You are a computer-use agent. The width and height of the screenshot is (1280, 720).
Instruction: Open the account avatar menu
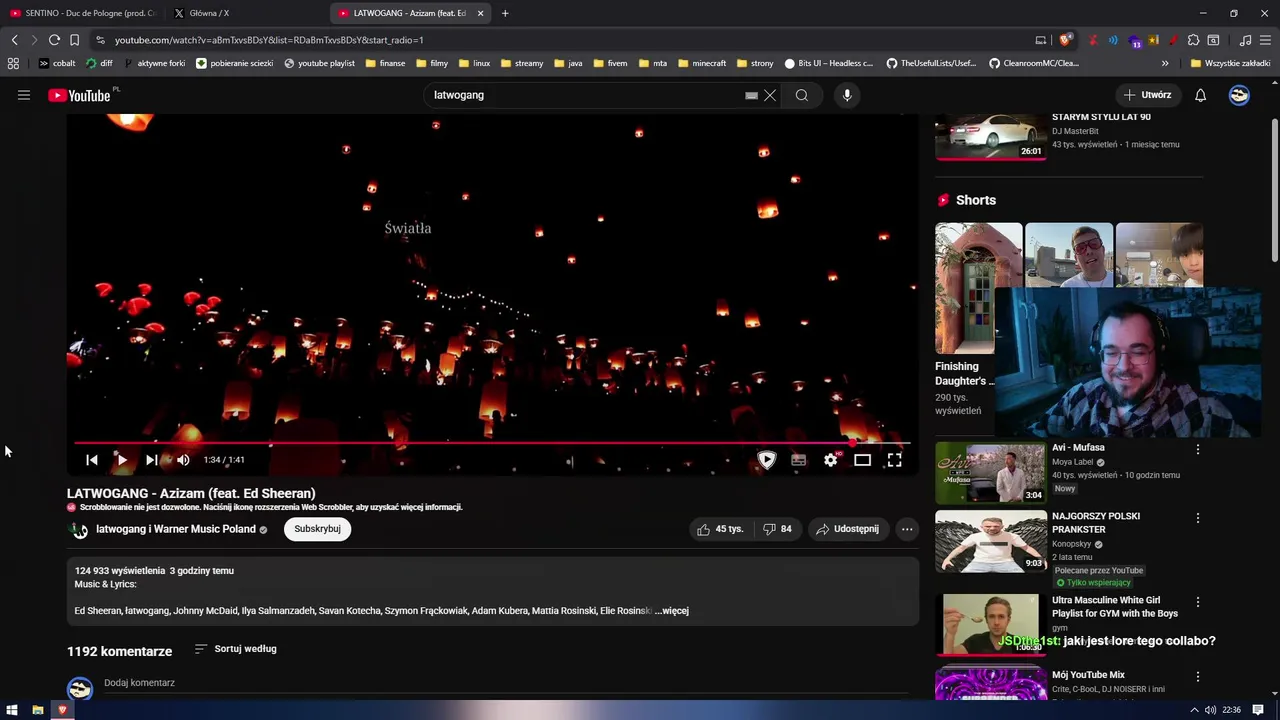(x=1239, y=95)
